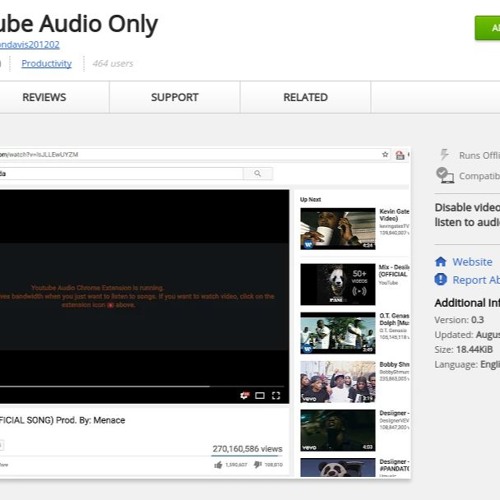Open the Kevin Gates video thumbnail
This screenshot has height=500, width=500.
(338, 229)
